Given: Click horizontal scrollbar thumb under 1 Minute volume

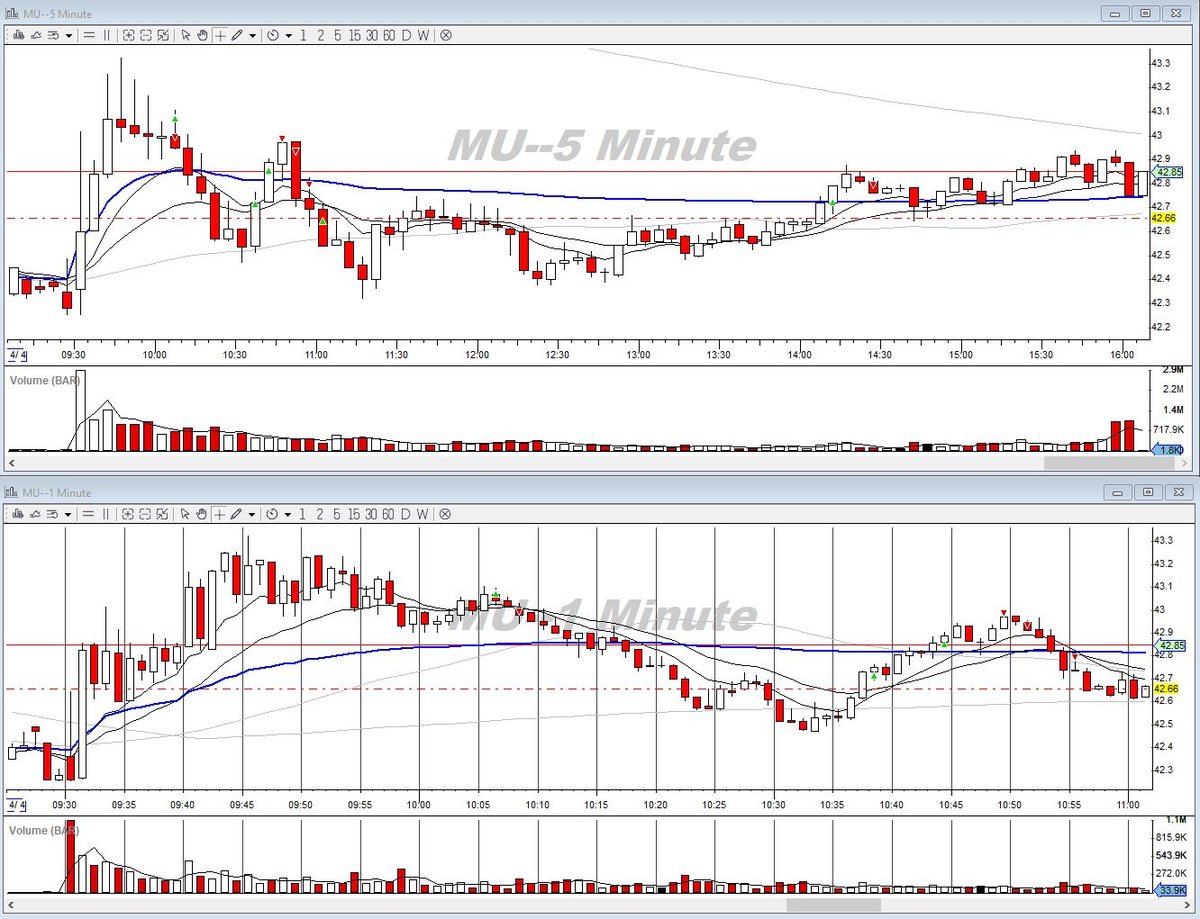Looking at the screenshot, I should tap(833, 904).
